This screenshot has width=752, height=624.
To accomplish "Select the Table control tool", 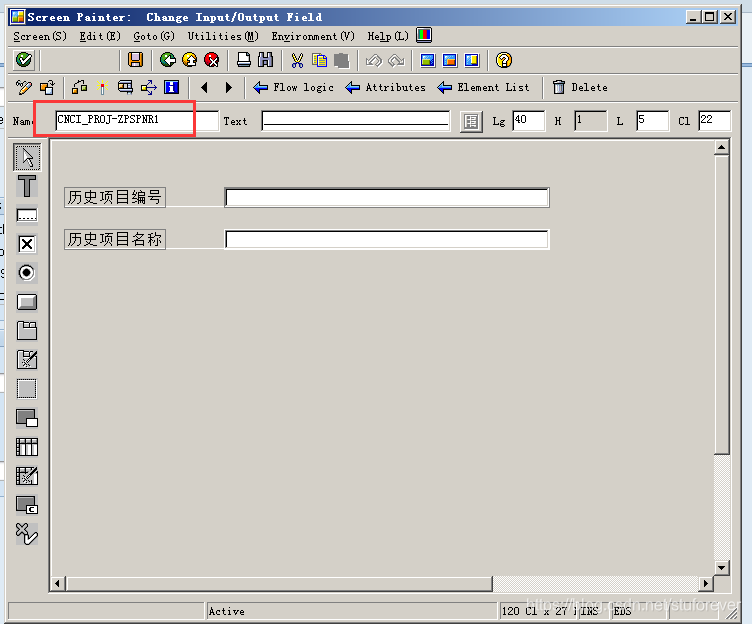I will (27, 447).
